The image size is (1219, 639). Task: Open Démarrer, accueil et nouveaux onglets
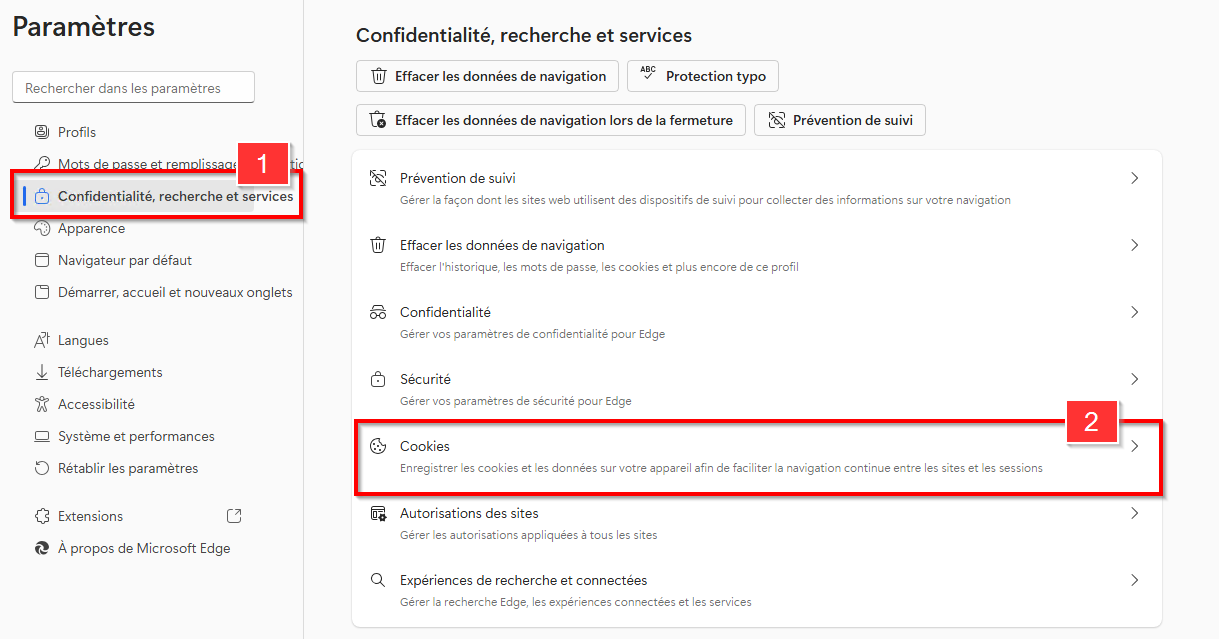tap(174, 292)
